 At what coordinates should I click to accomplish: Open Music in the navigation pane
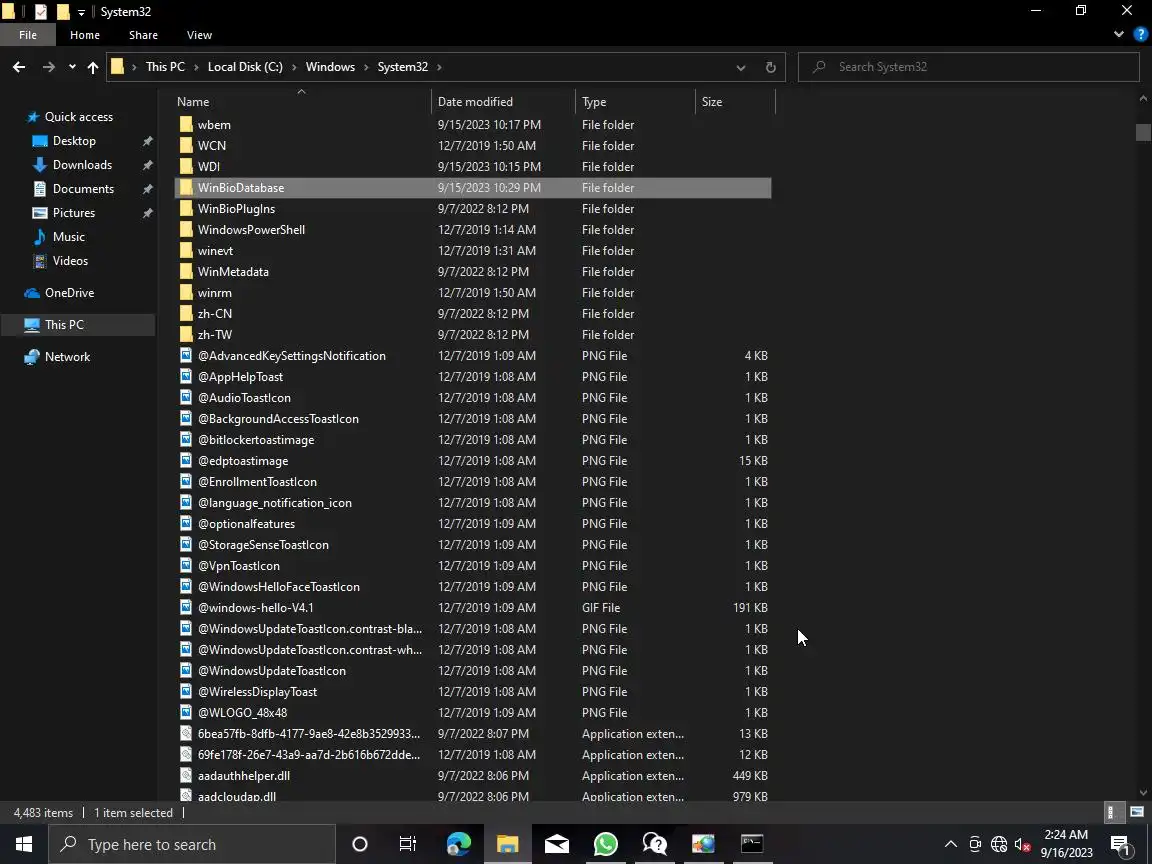coord(68,237)
